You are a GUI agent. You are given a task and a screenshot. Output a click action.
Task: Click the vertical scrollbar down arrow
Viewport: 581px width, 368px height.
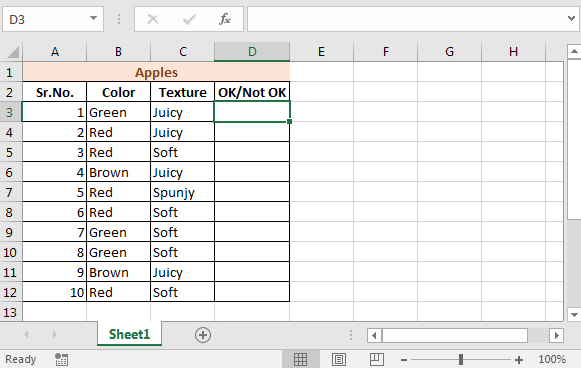pyautogui.click(x=574, y=315)
